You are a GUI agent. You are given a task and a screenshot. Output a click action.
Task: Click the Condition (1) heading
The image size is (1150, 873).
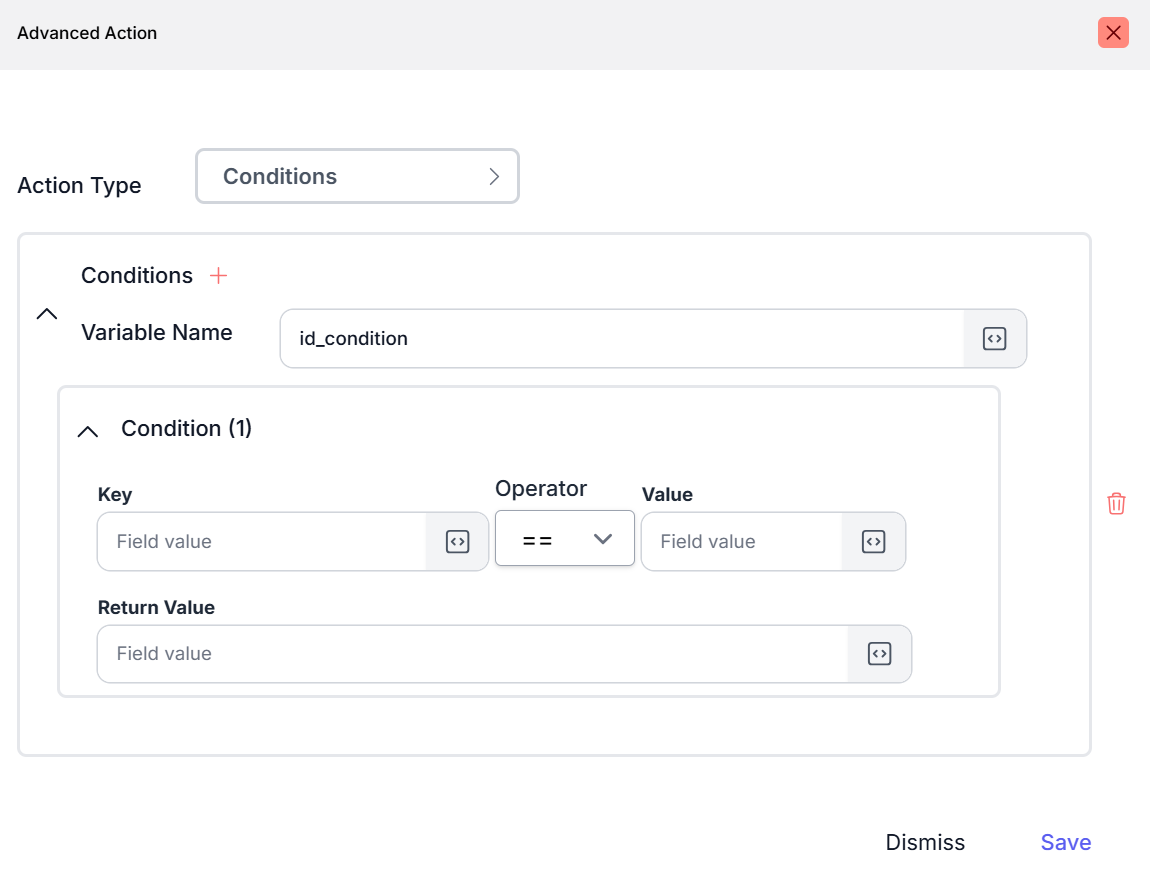point(186,429)
